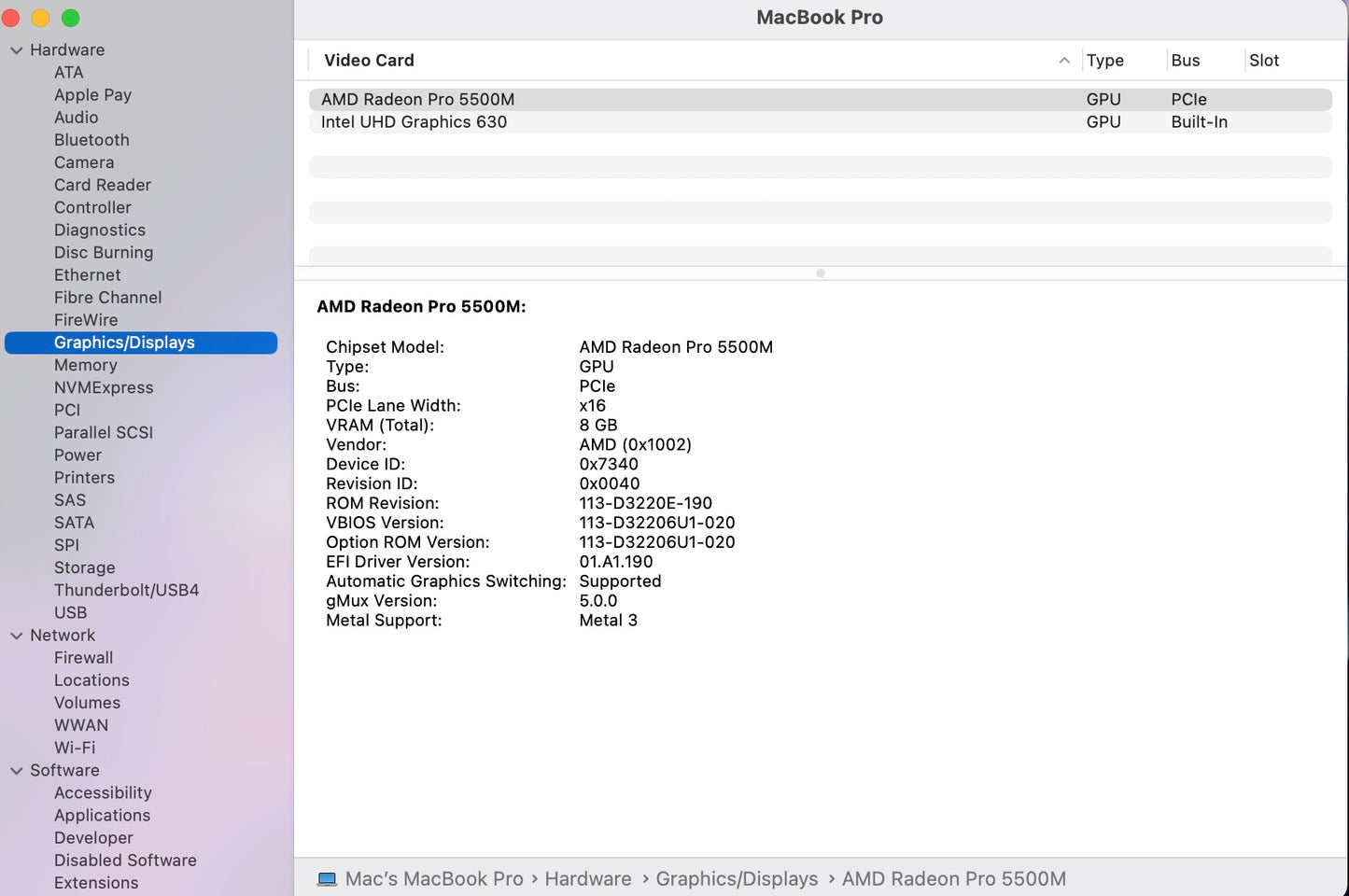The height and width of the screenshot is (896, 1349).
Task: View Disabled Software information
Action: point(125,860)
